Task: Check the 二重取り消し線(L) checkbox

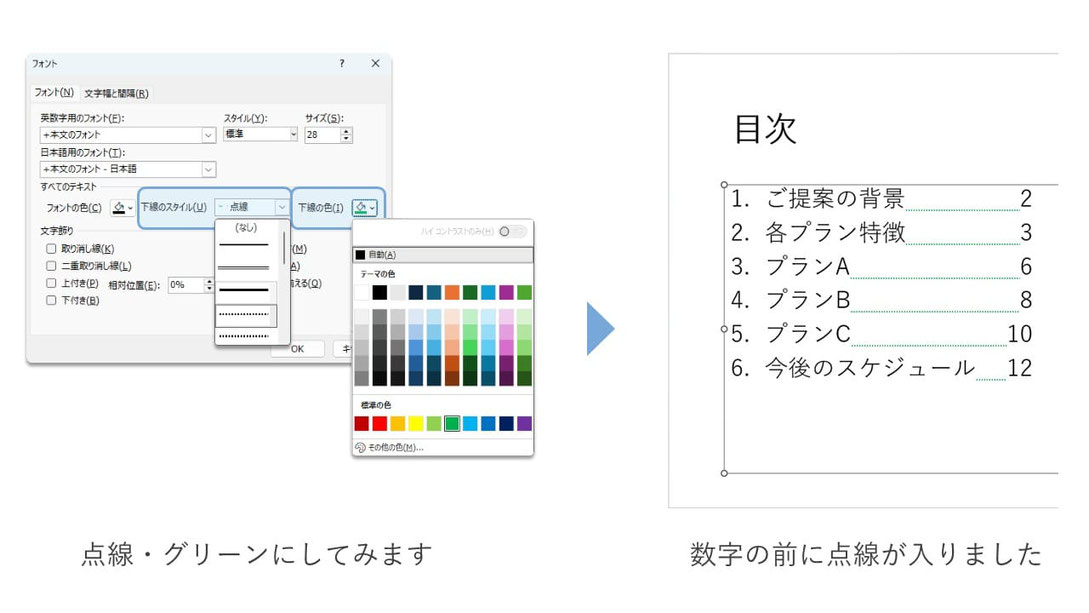Action: [51, 266]
